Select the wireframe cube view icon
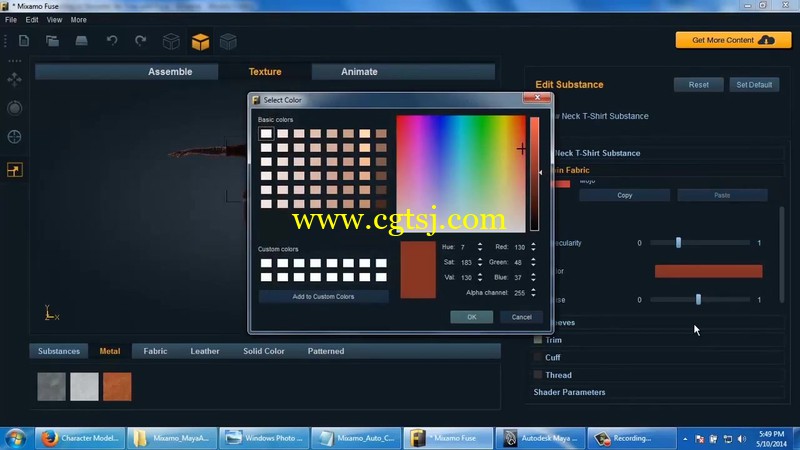This screenshot has width=800, height=450. point(171,42)
